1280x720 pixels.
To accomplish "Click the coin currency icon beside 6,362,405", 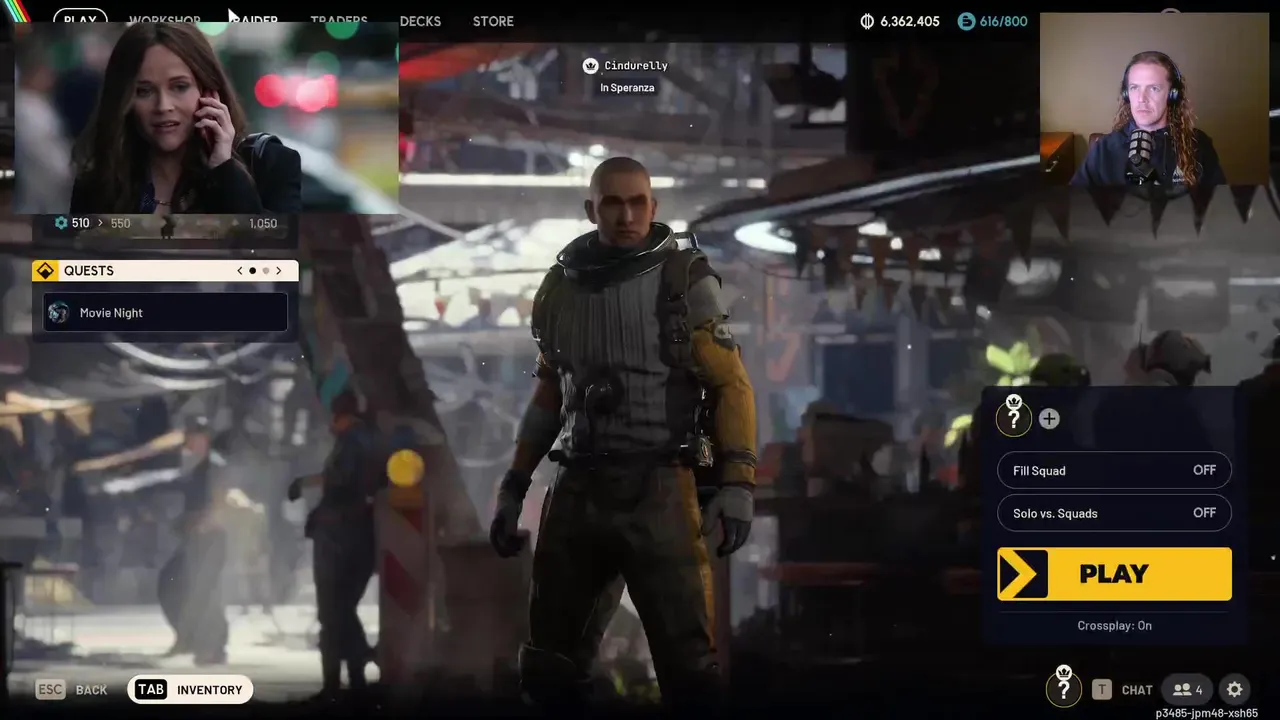I will pyautogui.click(x=867, y=21).
